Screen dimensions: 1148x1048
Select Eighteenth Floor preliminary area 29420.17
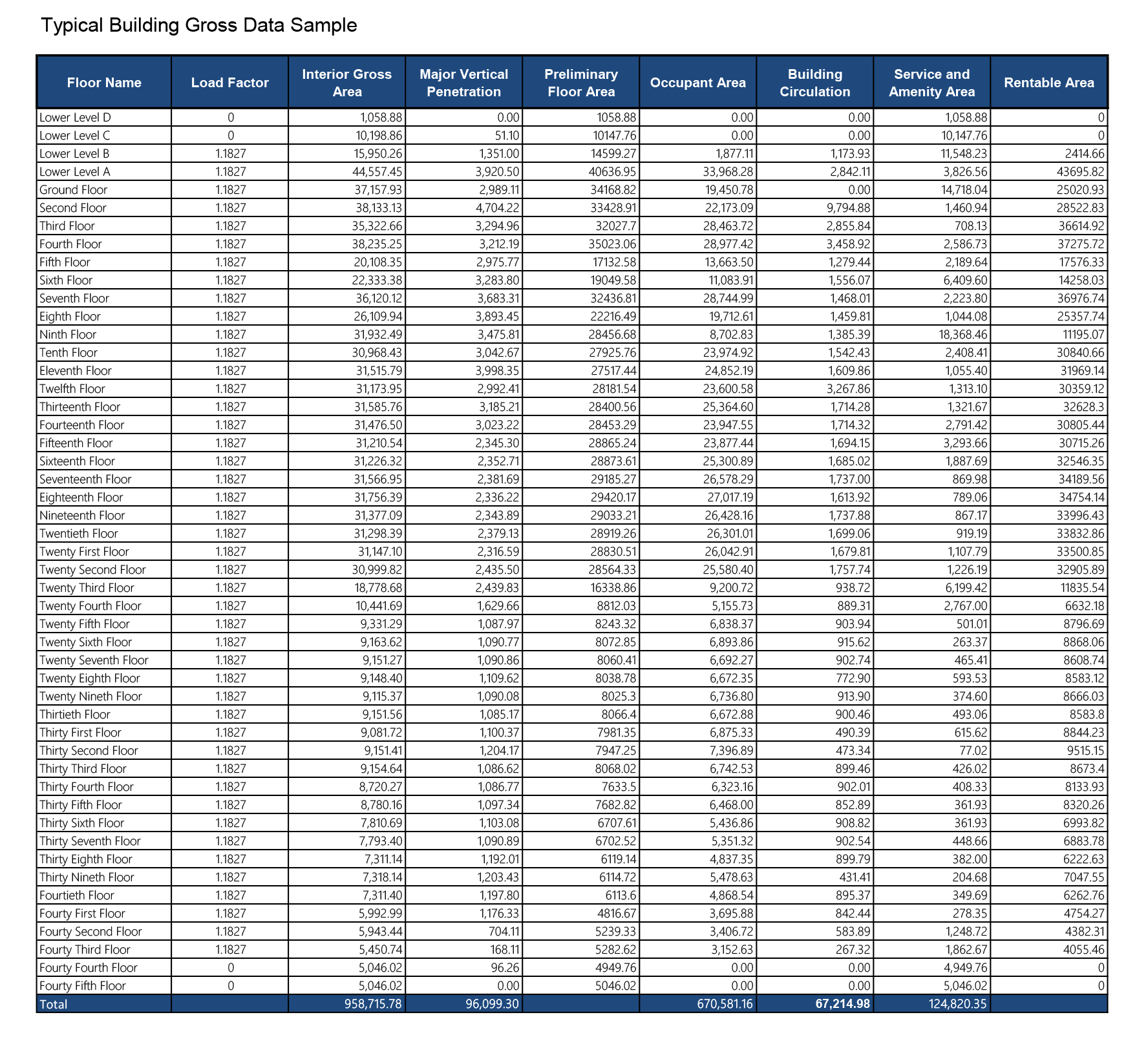[613, 498]
